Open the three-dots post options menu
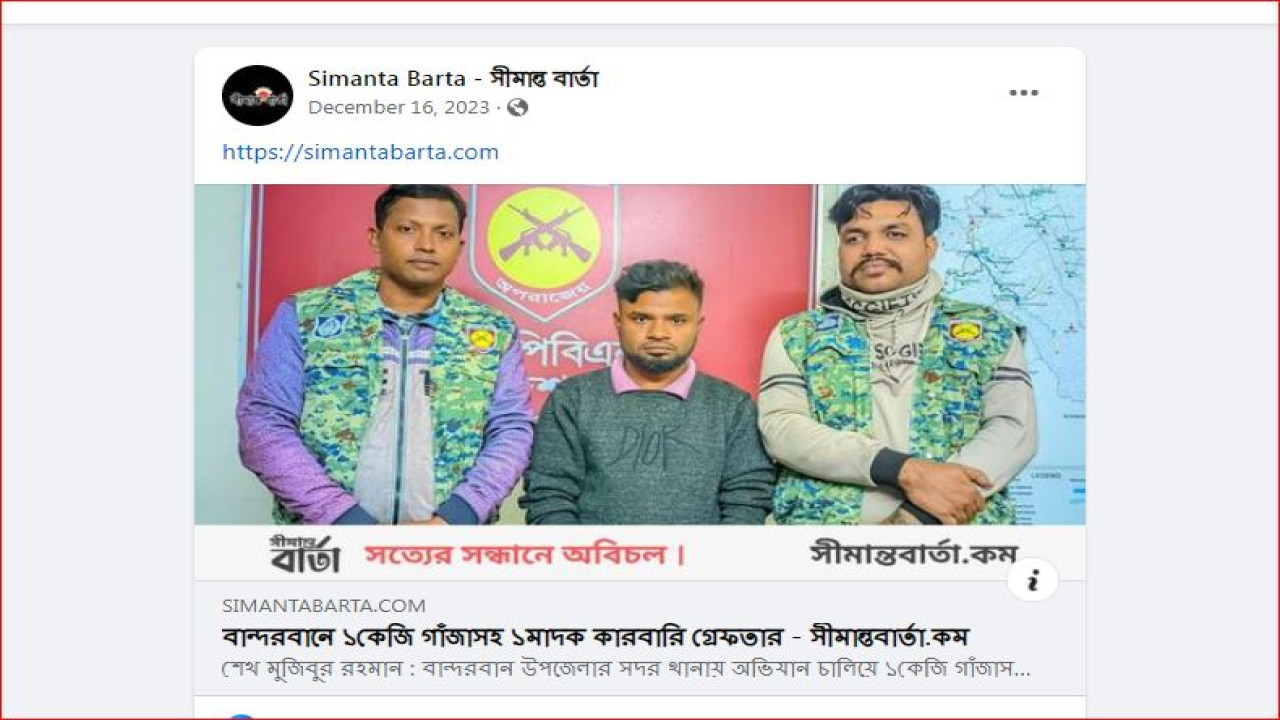 pyautogui.click(x=1023, y=93)
